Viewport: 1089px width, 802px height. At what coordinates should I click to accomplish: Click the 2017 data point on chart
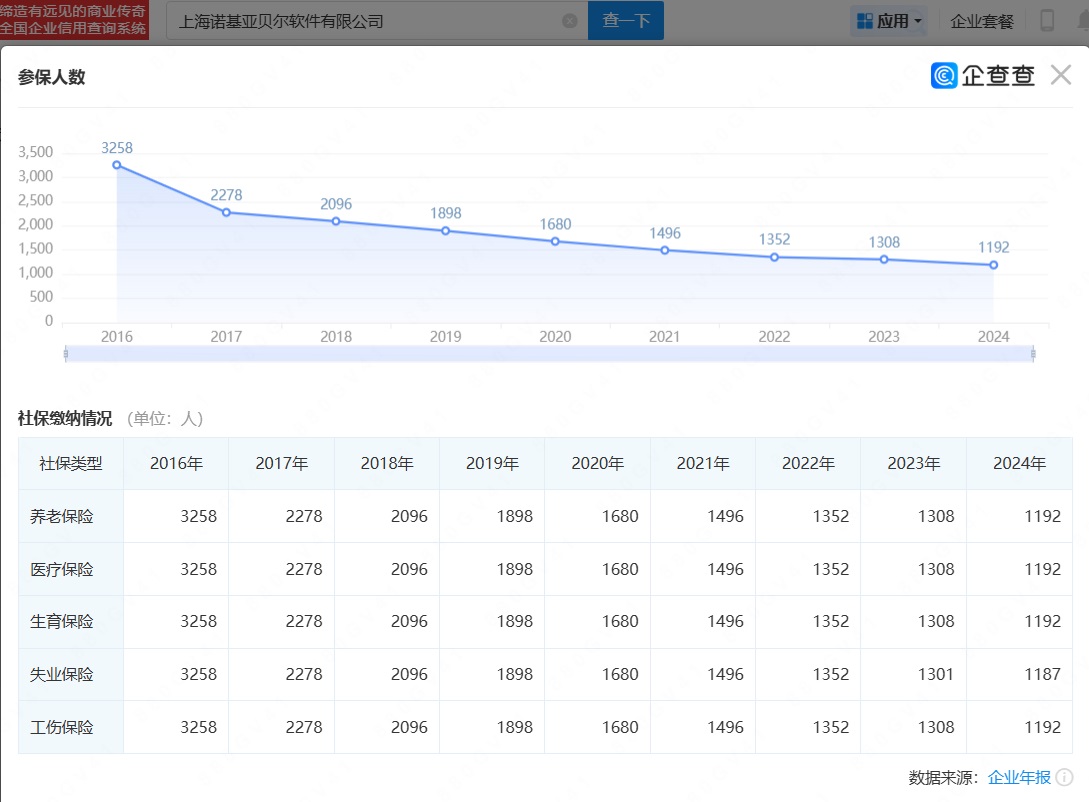tap(226, 212)
